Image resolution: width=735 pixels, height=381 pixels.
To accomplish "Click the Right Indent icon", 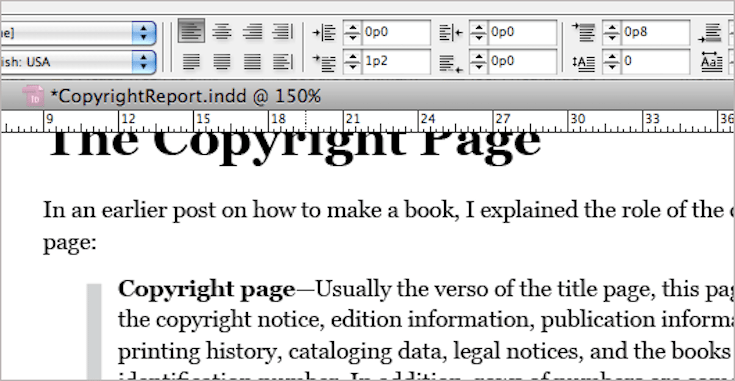I will [x=450, y=33].
